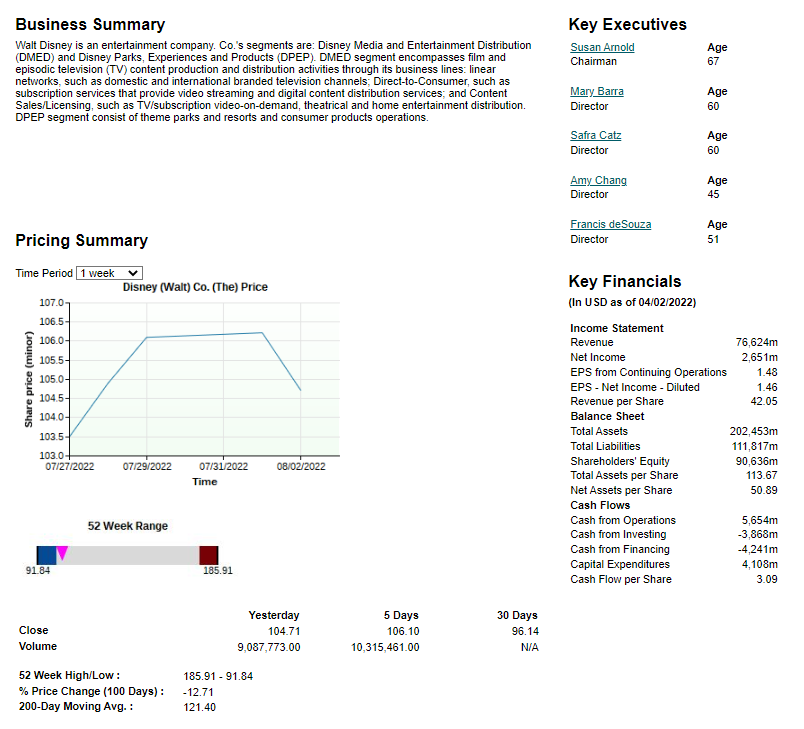Viewport: 804px width, 729px height.
Task: Select the Key Executives heading
Action: (628, 25)
